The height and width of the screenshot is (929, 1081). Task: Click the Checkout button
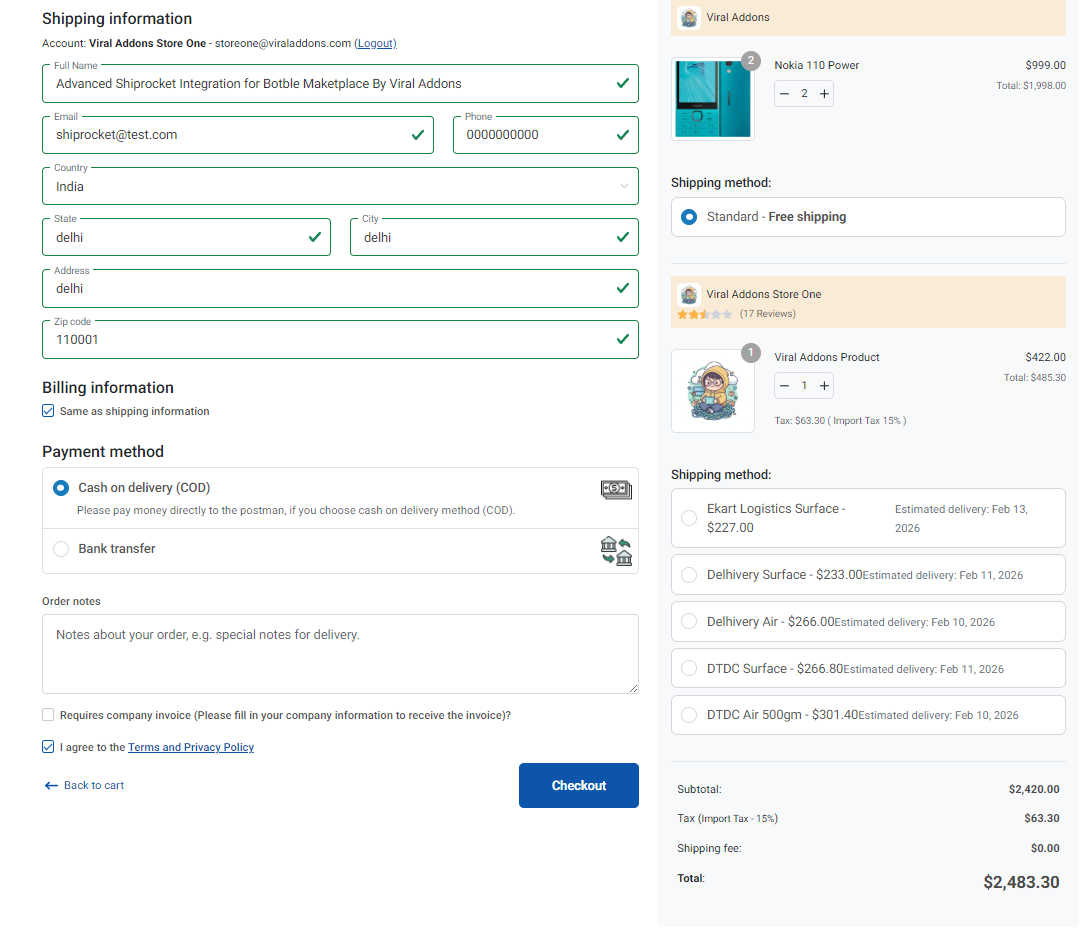coord(580,787)
